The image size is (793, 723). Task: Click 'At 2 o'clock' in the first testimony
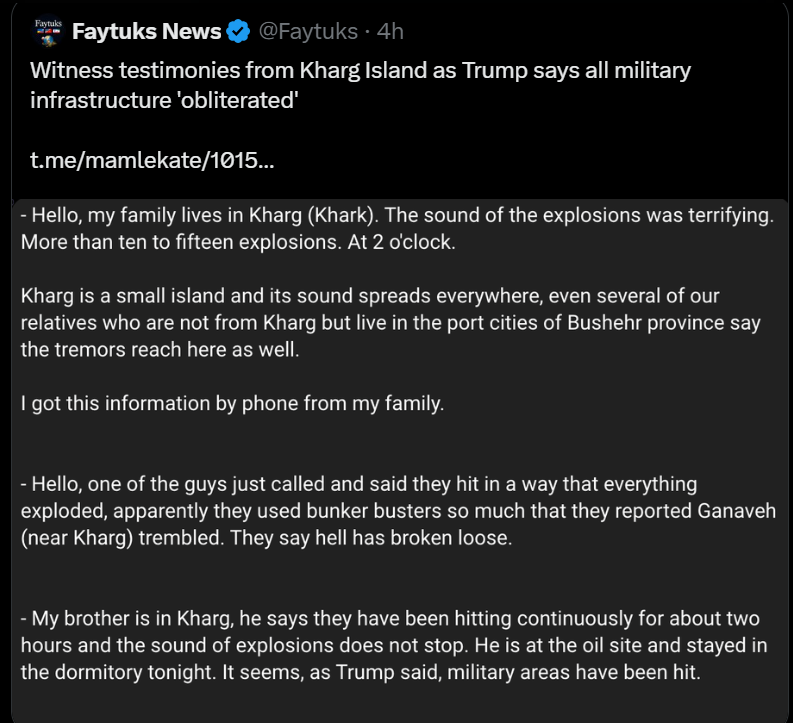[x=402, y=243]
